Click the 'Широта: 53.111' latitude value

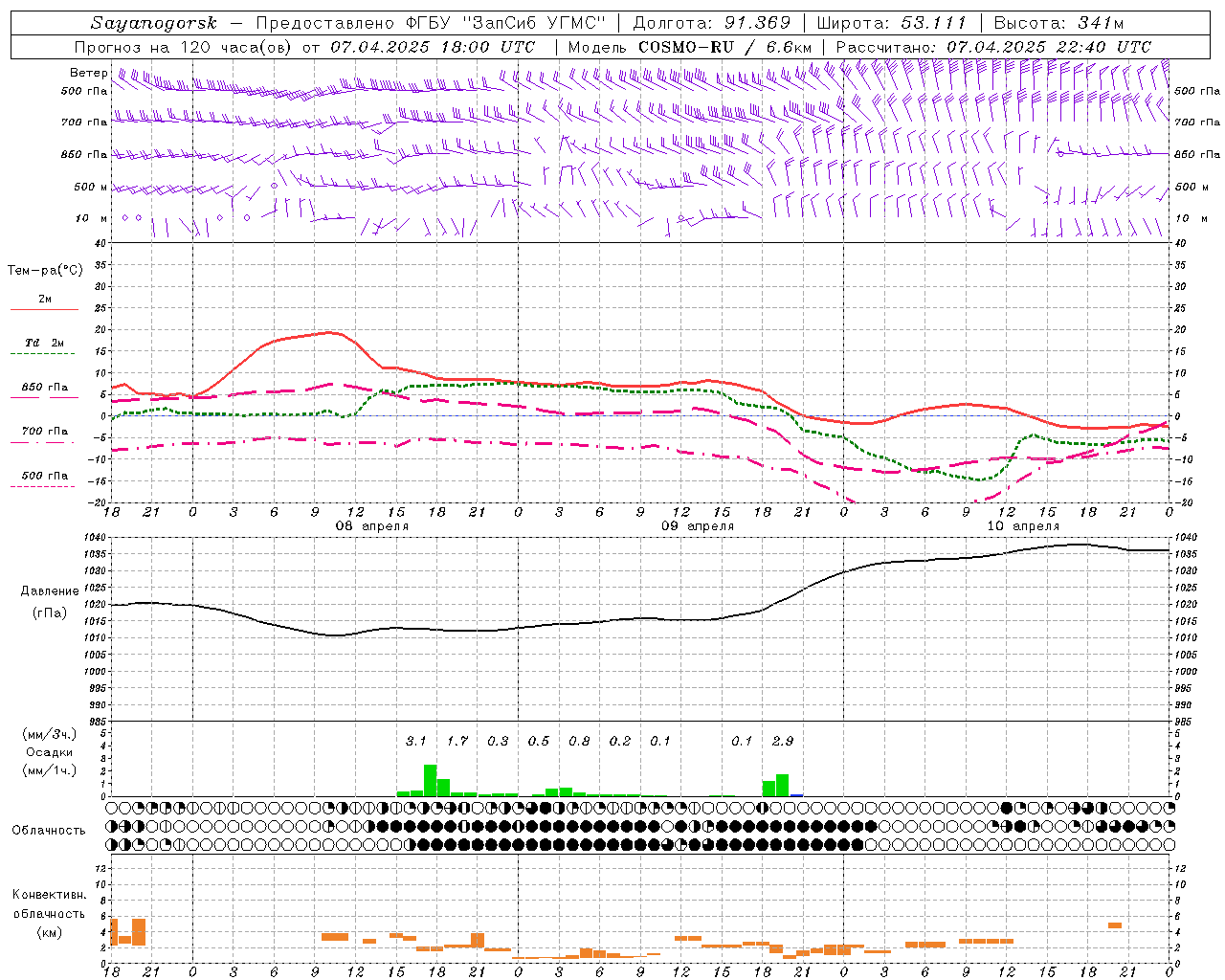pyautogui.click(x=892, y=23)
